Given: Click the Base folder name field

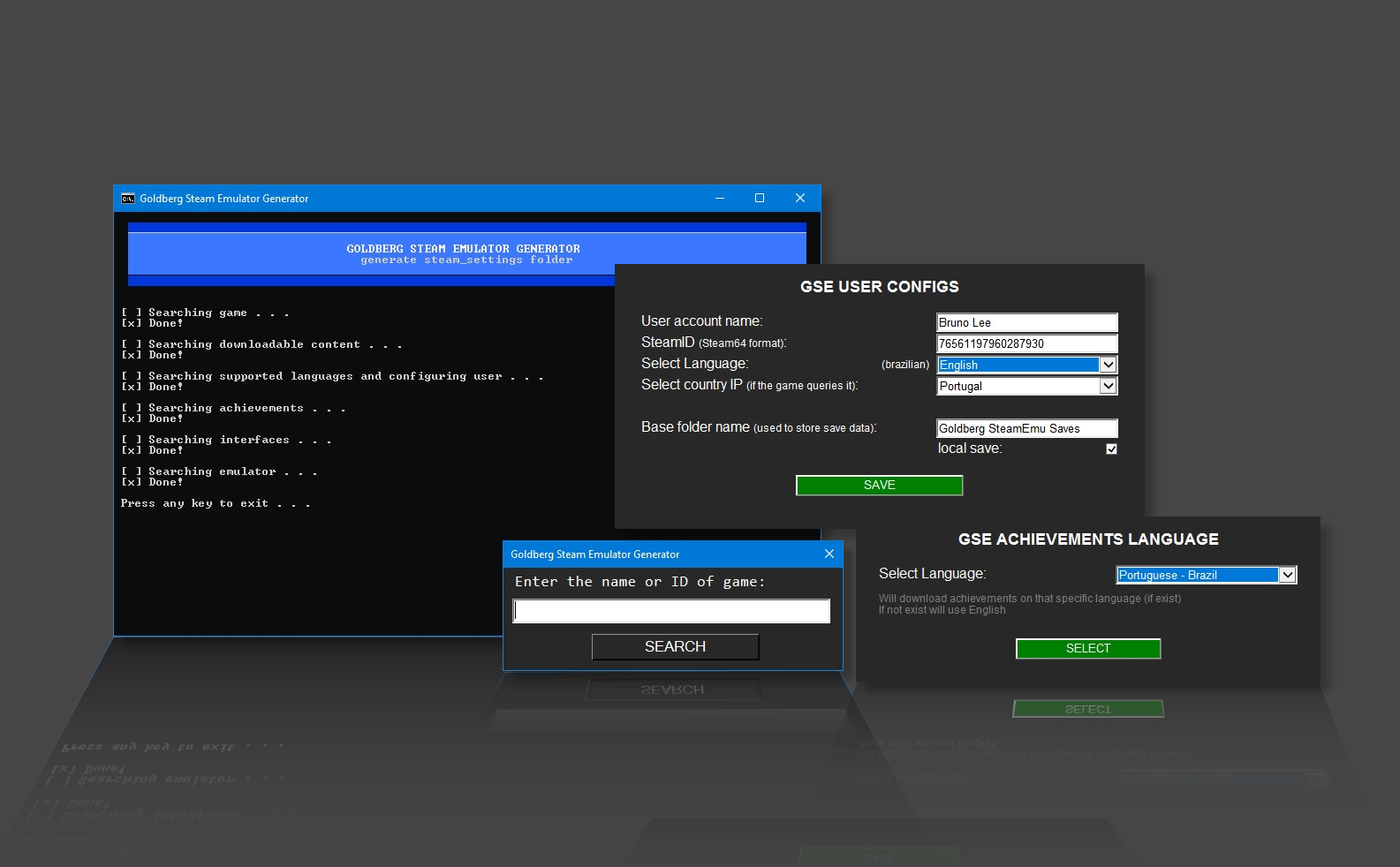Looking at the screenshot, I should (x=1027, y=428).
